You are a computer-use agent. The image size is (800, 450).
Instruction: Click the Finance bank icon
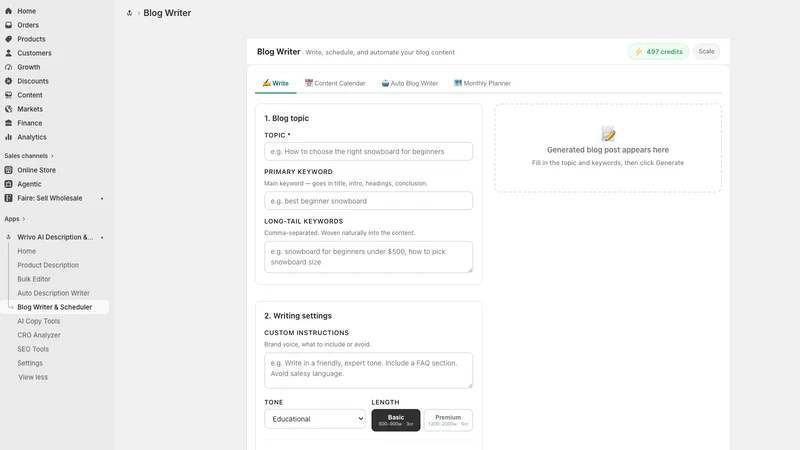point(8,123)
